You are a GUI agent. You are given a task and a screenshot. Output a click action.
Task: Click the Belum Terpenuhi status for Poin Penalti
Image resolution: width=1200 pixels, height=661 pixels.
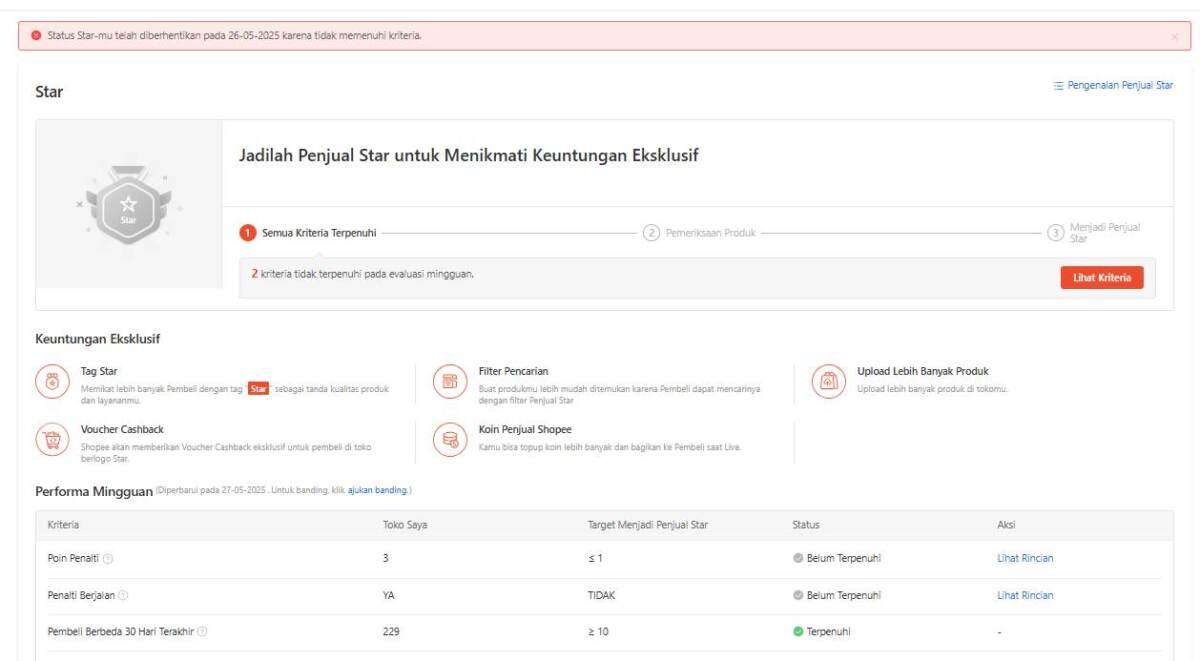pyautogui.click(x=836, y=559)
